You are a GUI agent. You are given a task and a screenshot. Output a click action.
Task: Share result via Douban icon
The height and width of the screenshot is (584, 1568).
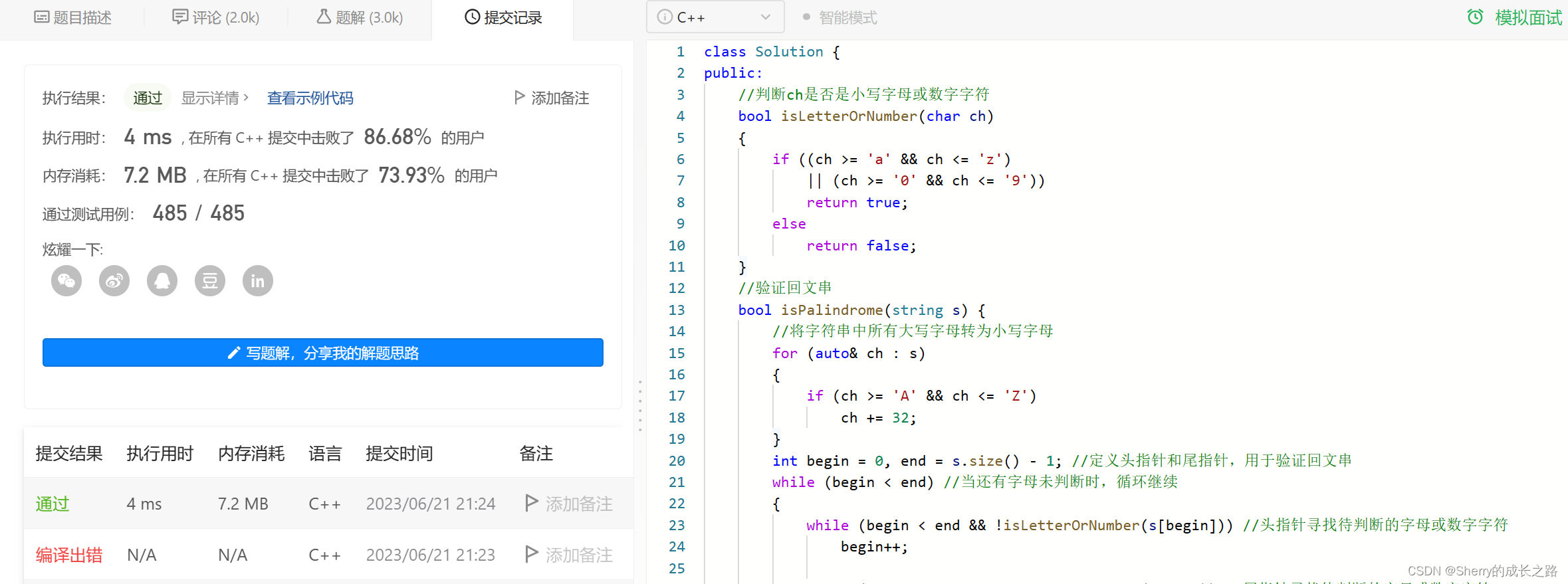[210, 281]
